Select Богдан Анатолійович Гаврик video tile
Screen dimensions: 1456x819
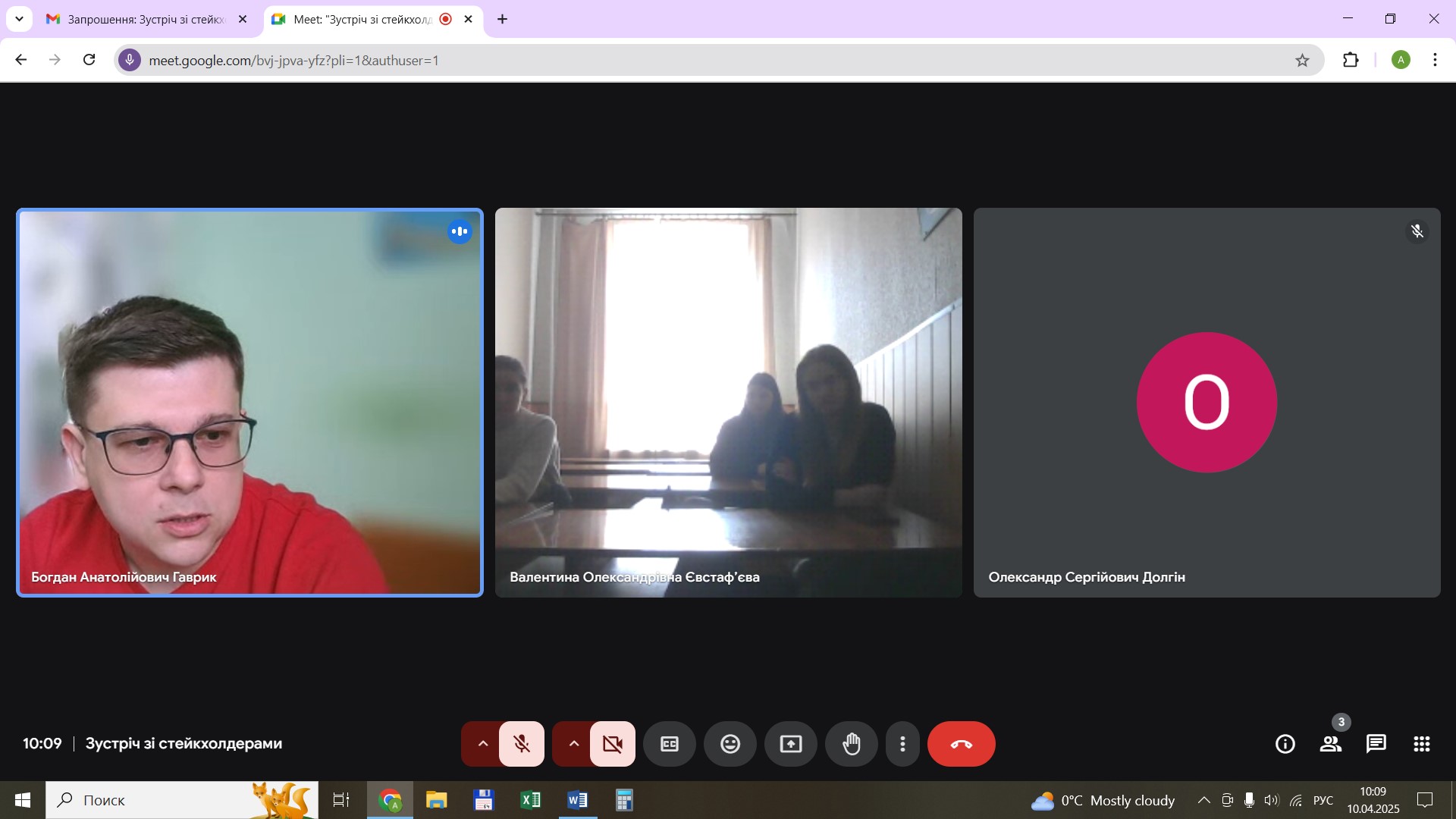tap(249, 403)
